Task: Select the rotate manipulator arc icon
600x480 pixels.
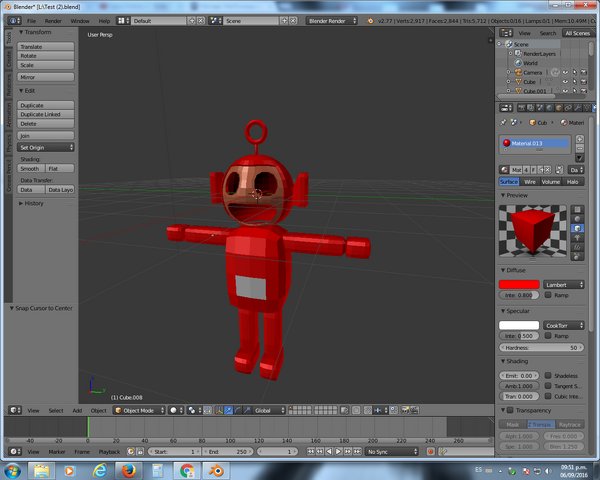Action: click(238, 410)
